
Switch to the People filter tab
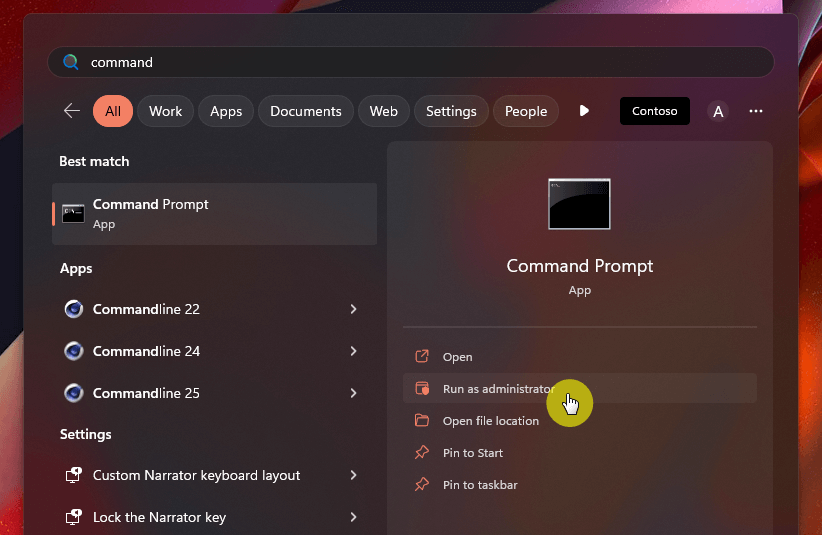point(526,111)
